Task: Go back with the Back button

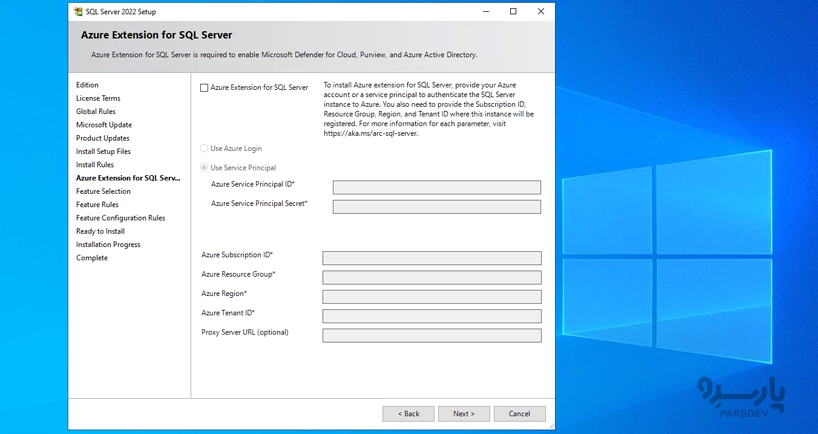Action: [x=408, y=413]
